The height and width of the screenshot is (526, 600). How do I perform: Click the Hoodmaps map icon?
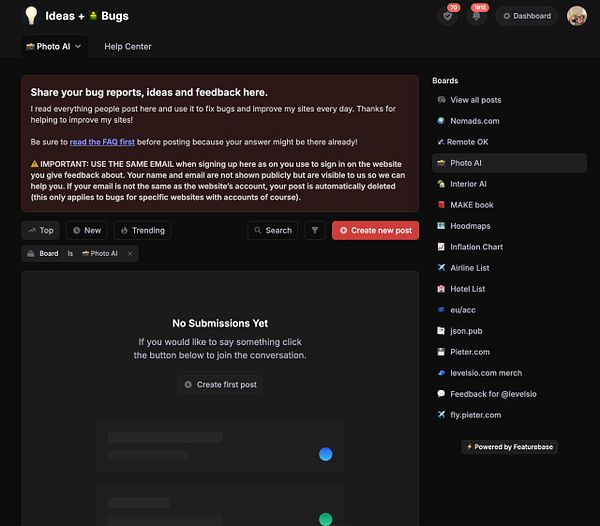(441, 226)
